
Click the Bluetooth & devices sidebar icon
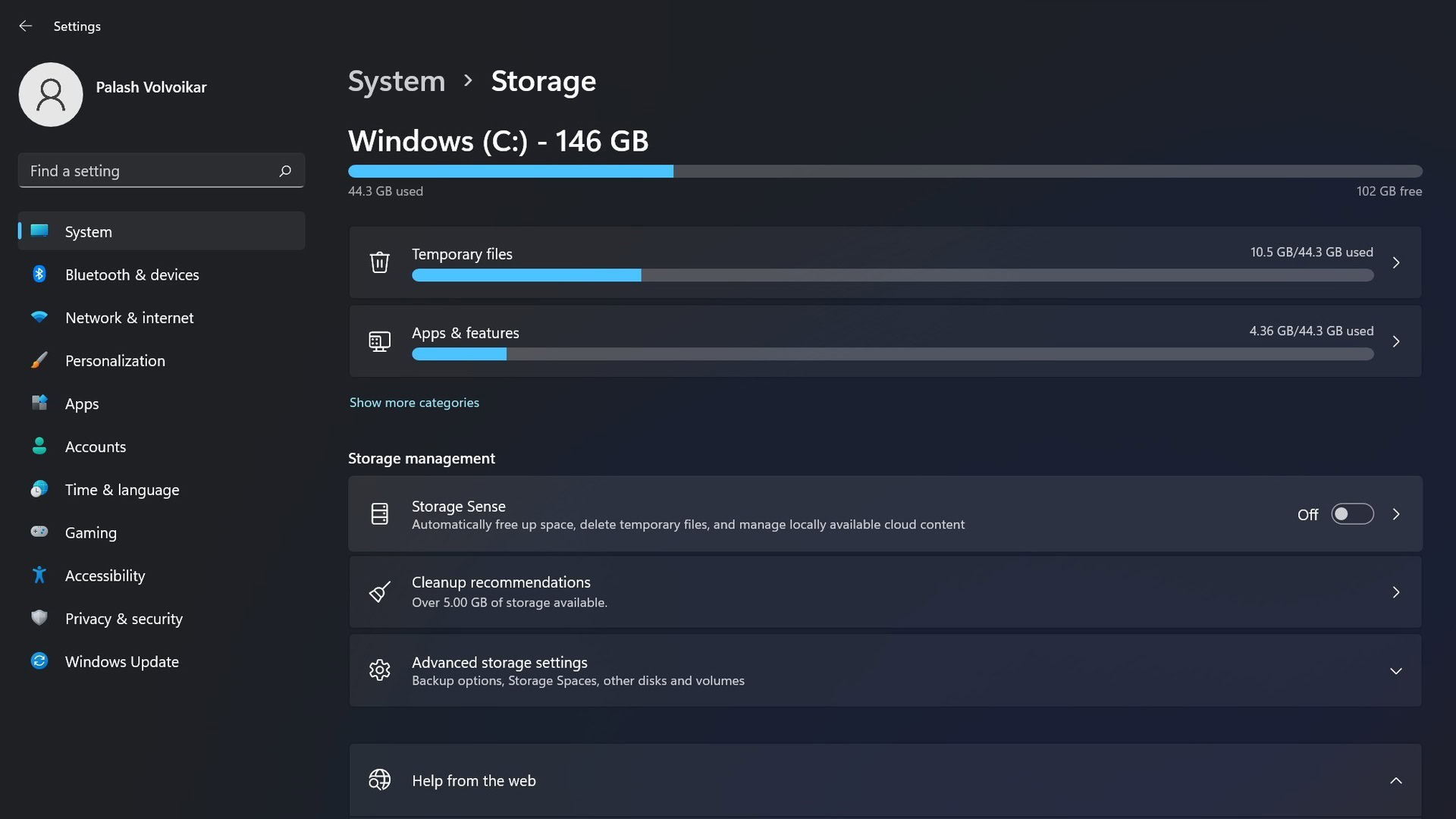[x=38, y=273]
